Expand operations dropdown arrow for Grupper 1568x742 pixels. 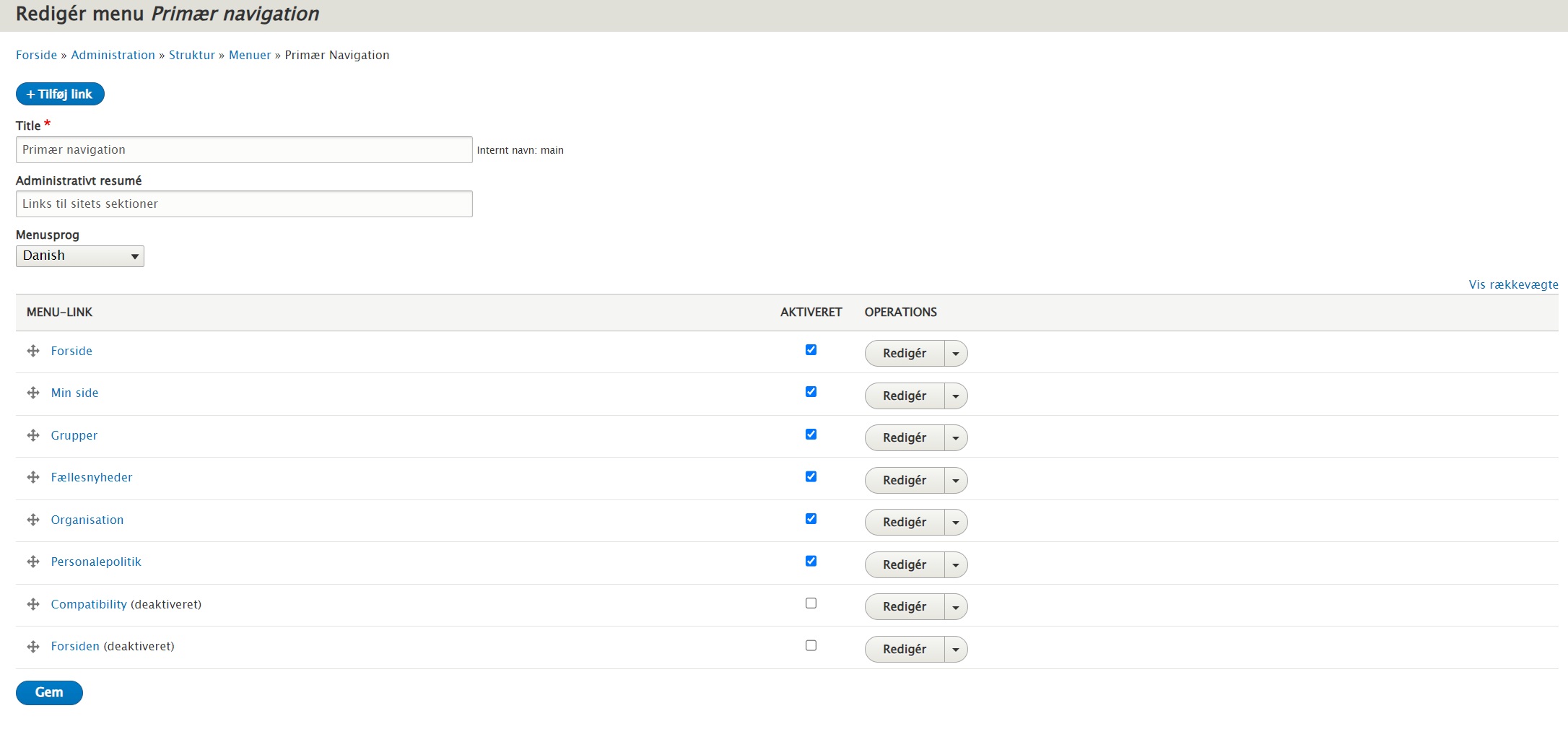(x=955, y=438)
